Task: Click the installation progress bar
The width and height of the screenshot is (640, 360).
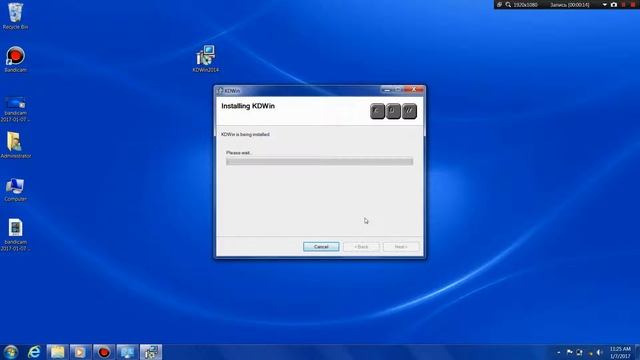Action: point(319,162)
